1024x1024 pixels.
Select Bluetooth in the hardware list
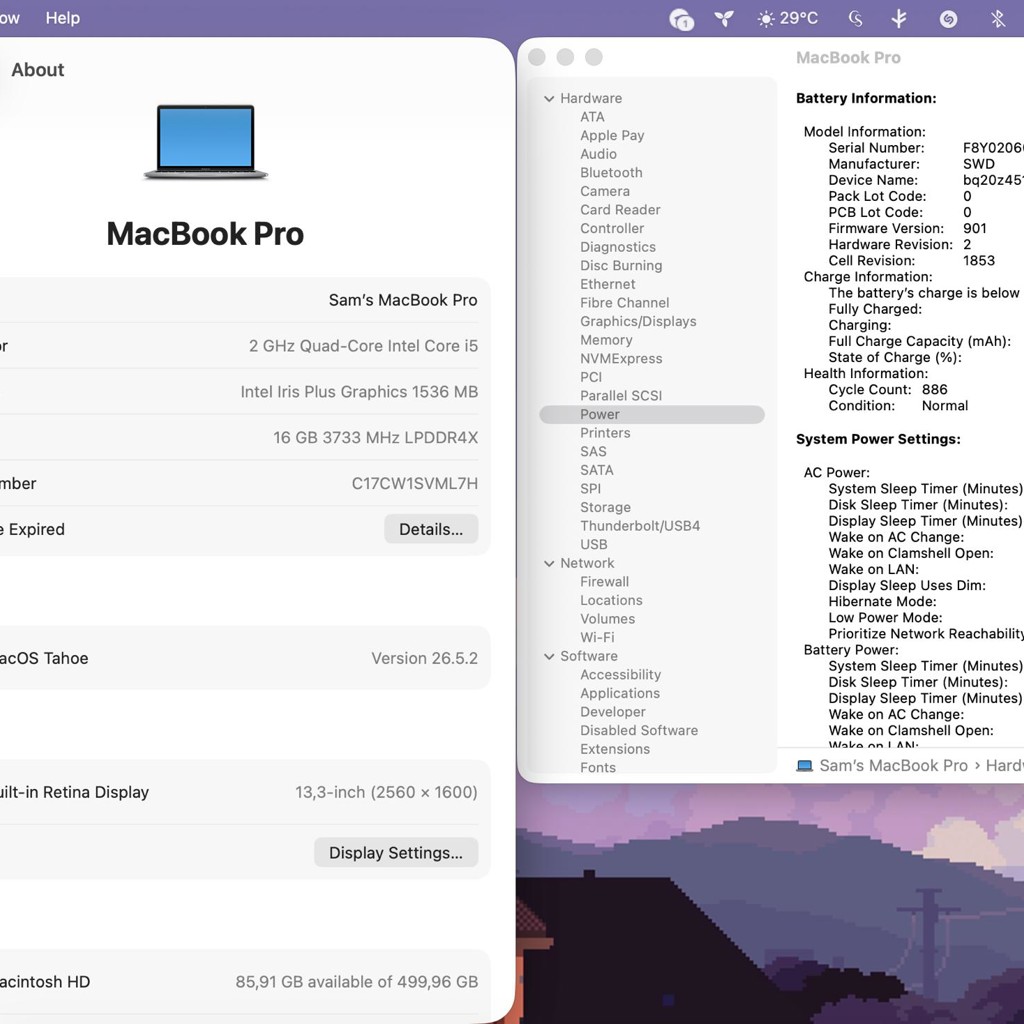tap(611, 172)
